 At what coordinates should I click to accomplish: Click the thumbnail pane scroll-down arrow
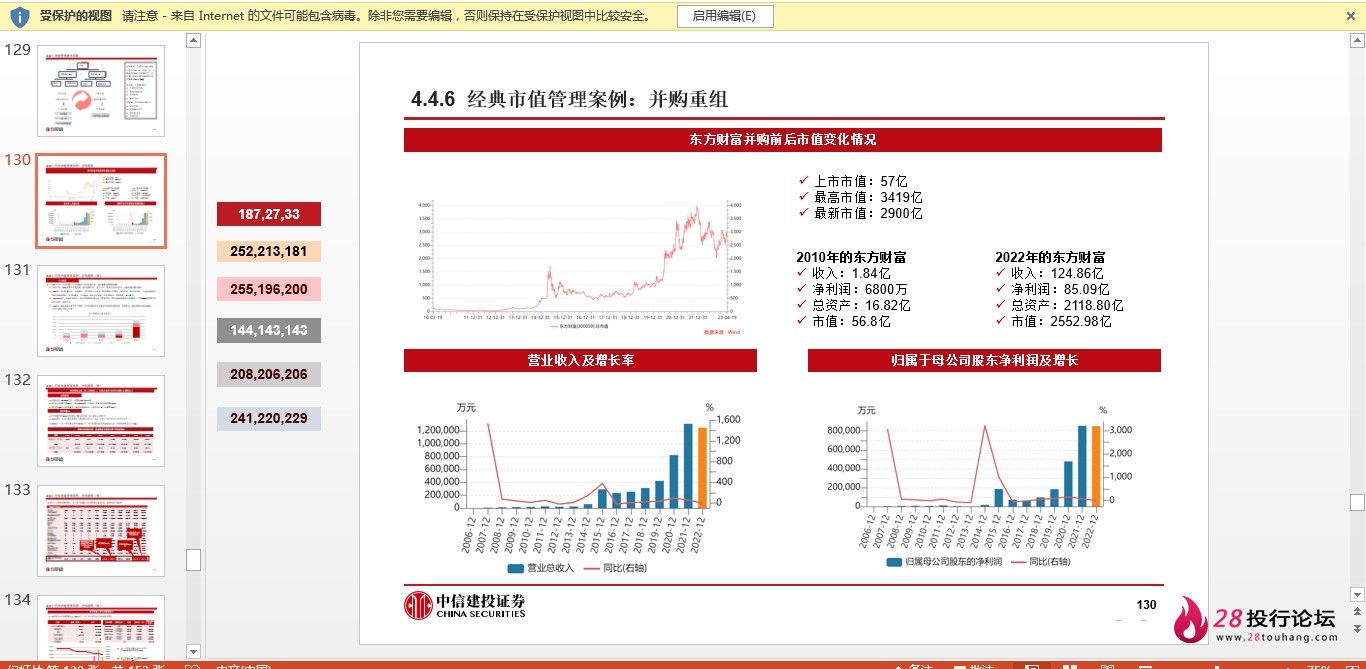[x=194, y=652]
